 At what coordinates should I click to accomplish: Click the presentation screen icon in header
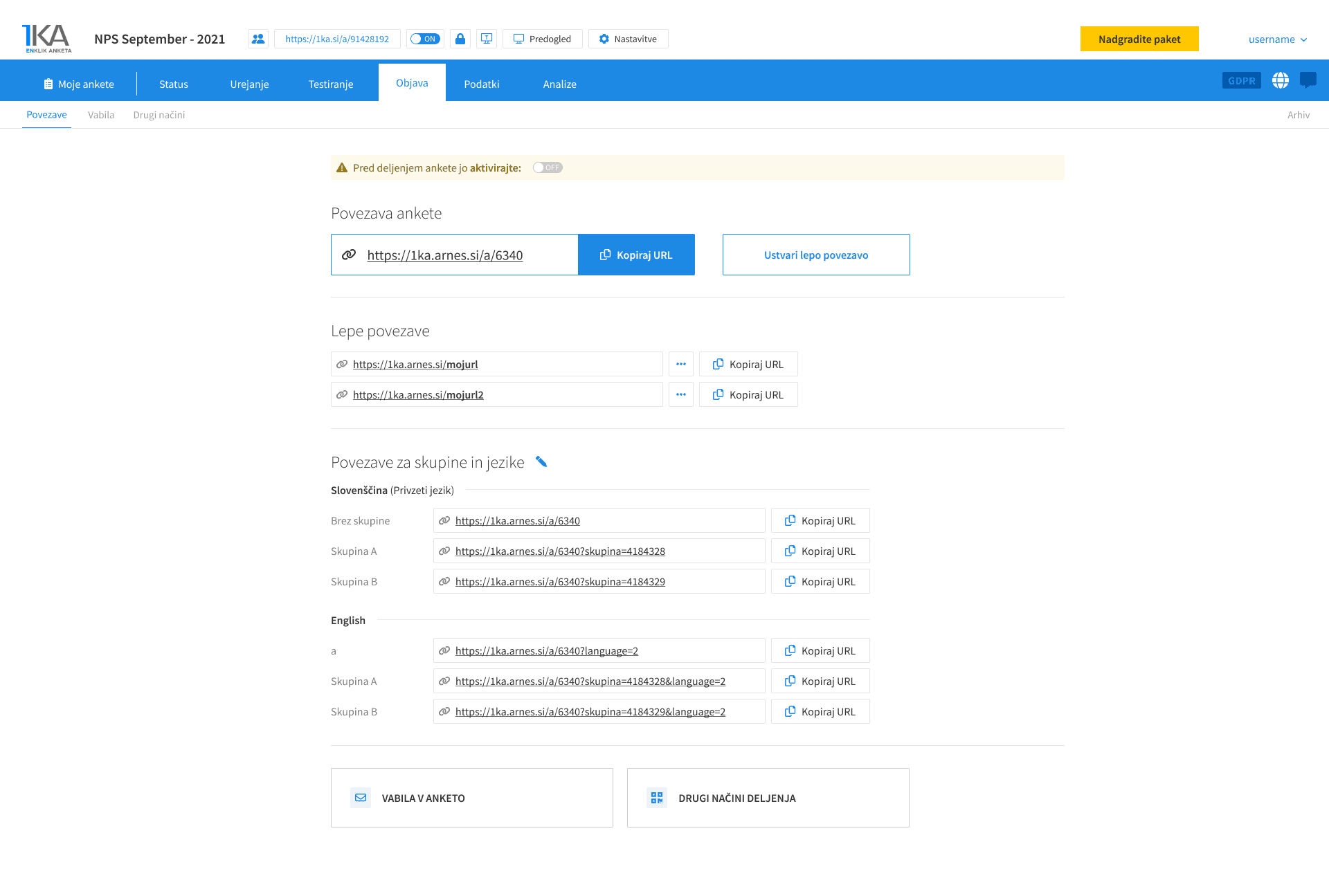(487, 39)
